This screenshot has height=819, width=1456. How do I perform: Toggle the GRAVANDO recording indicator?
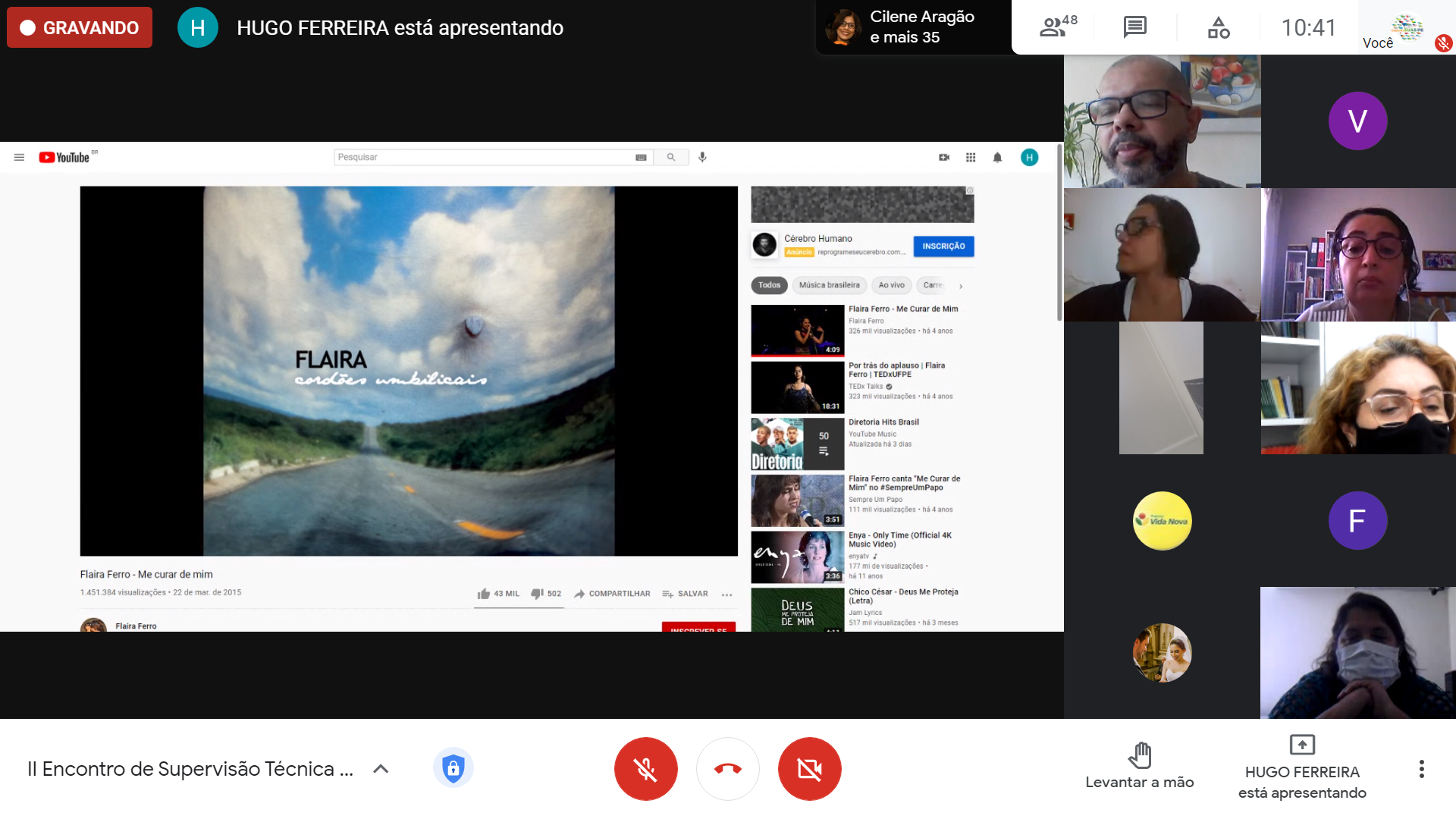pos(80,27)
